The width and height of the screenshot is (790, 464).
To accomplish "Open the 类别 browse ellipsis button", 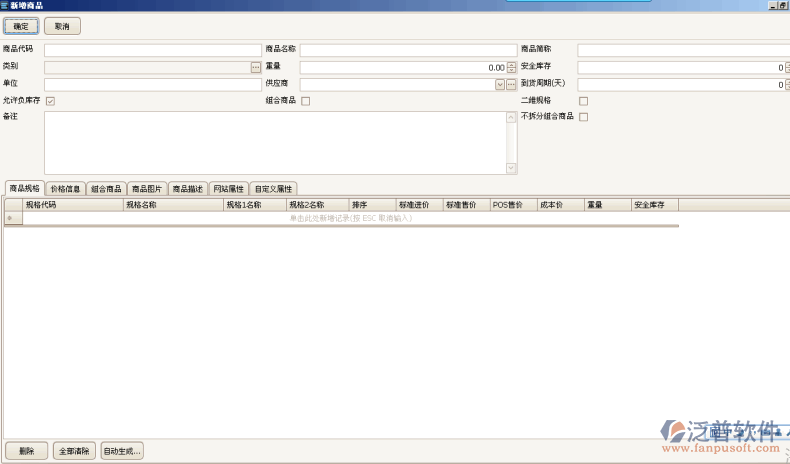I will coord(256,68).
